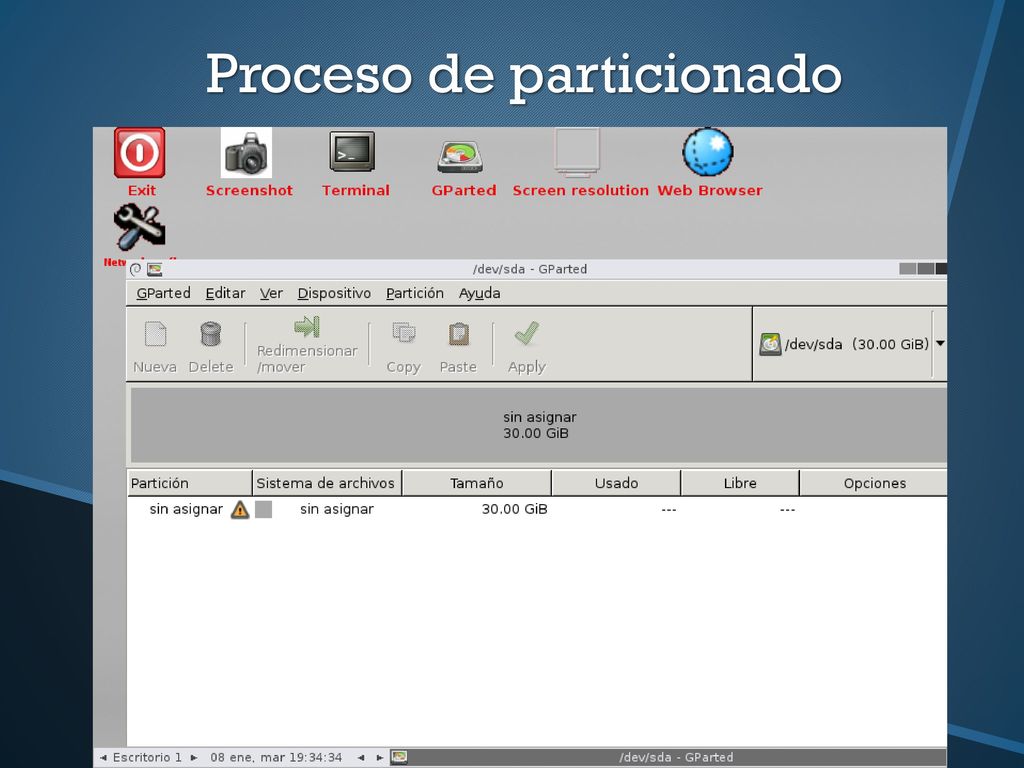Click the GParted window menu icon in titlebar
Image resolution: width=1024 pixels, height=768 pixels.
[155, 269]
